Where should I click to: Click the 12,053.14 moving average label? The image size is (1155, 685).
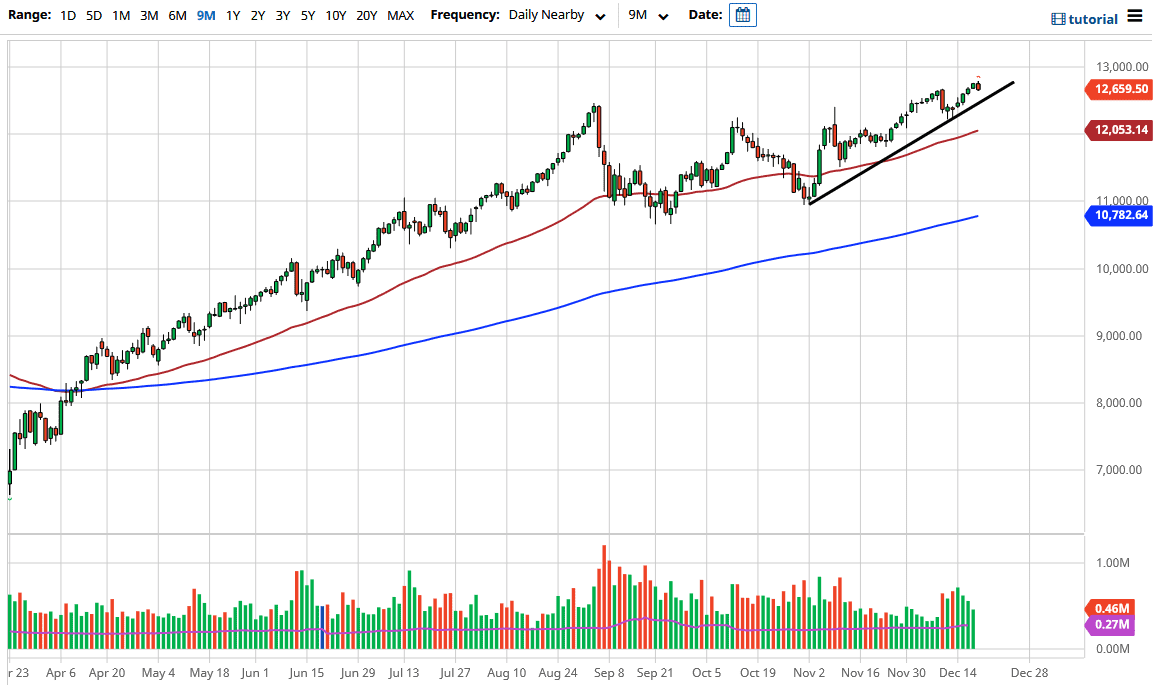click(x=1120, y=130)
